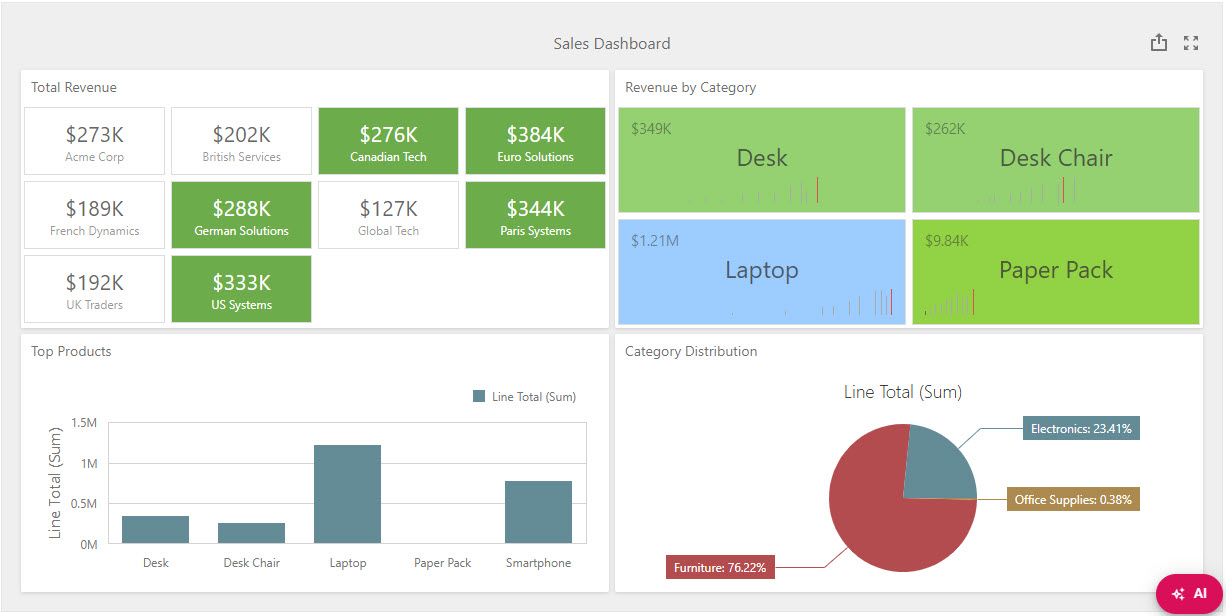
Task: Click the Sales Dashboard title
Action: click(x=611, y=43)
